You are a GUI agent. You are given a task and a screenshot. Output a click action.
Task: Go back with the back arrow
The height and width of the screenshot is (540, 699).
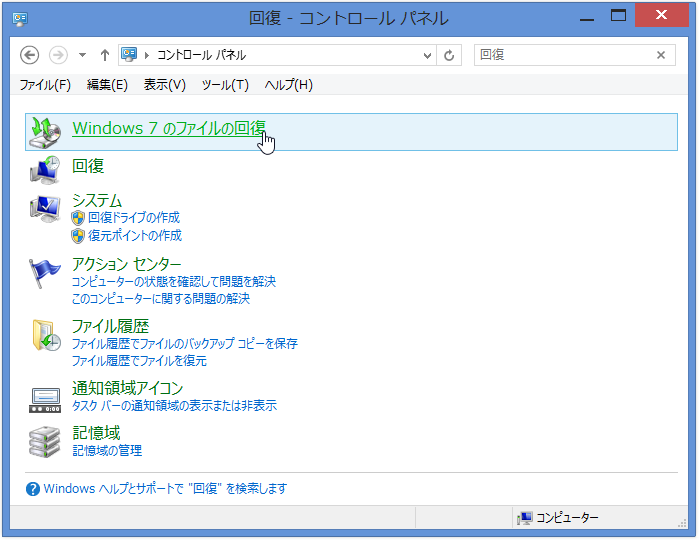tap(29, 55)
